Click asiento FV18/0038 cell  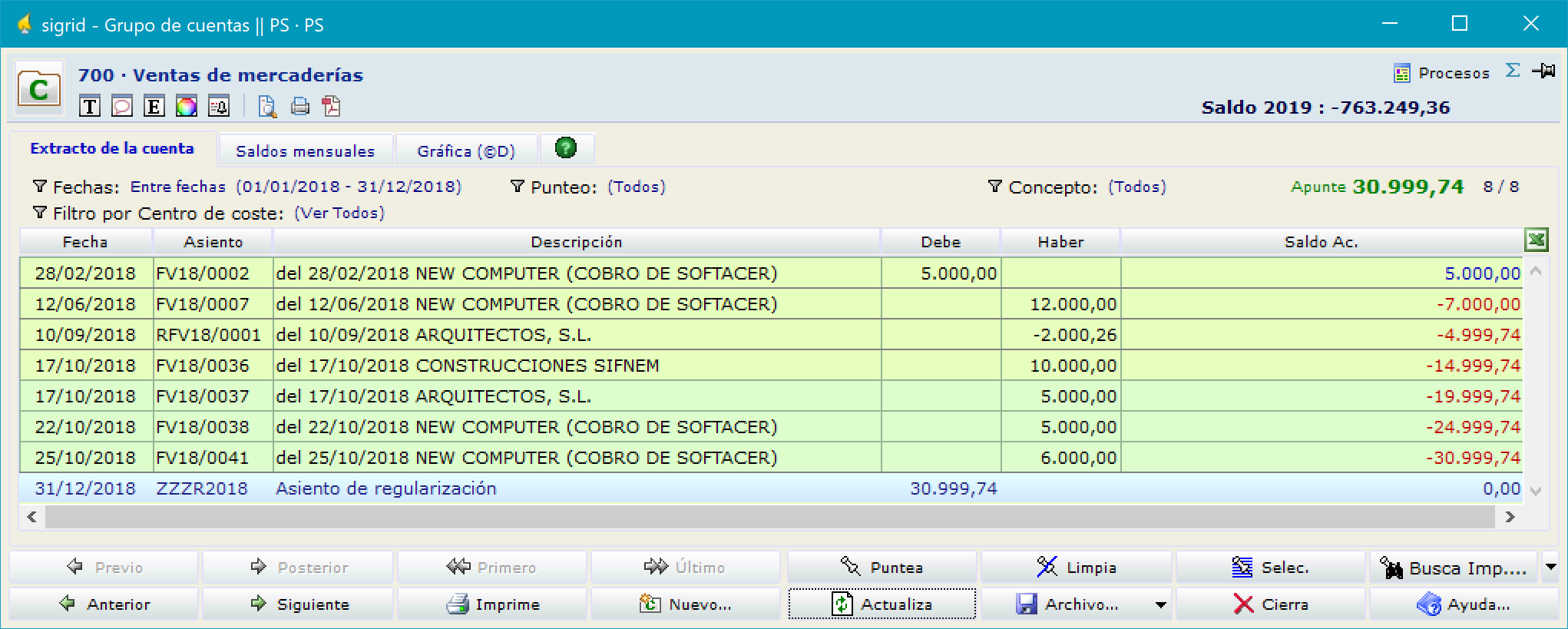[213, 427]
